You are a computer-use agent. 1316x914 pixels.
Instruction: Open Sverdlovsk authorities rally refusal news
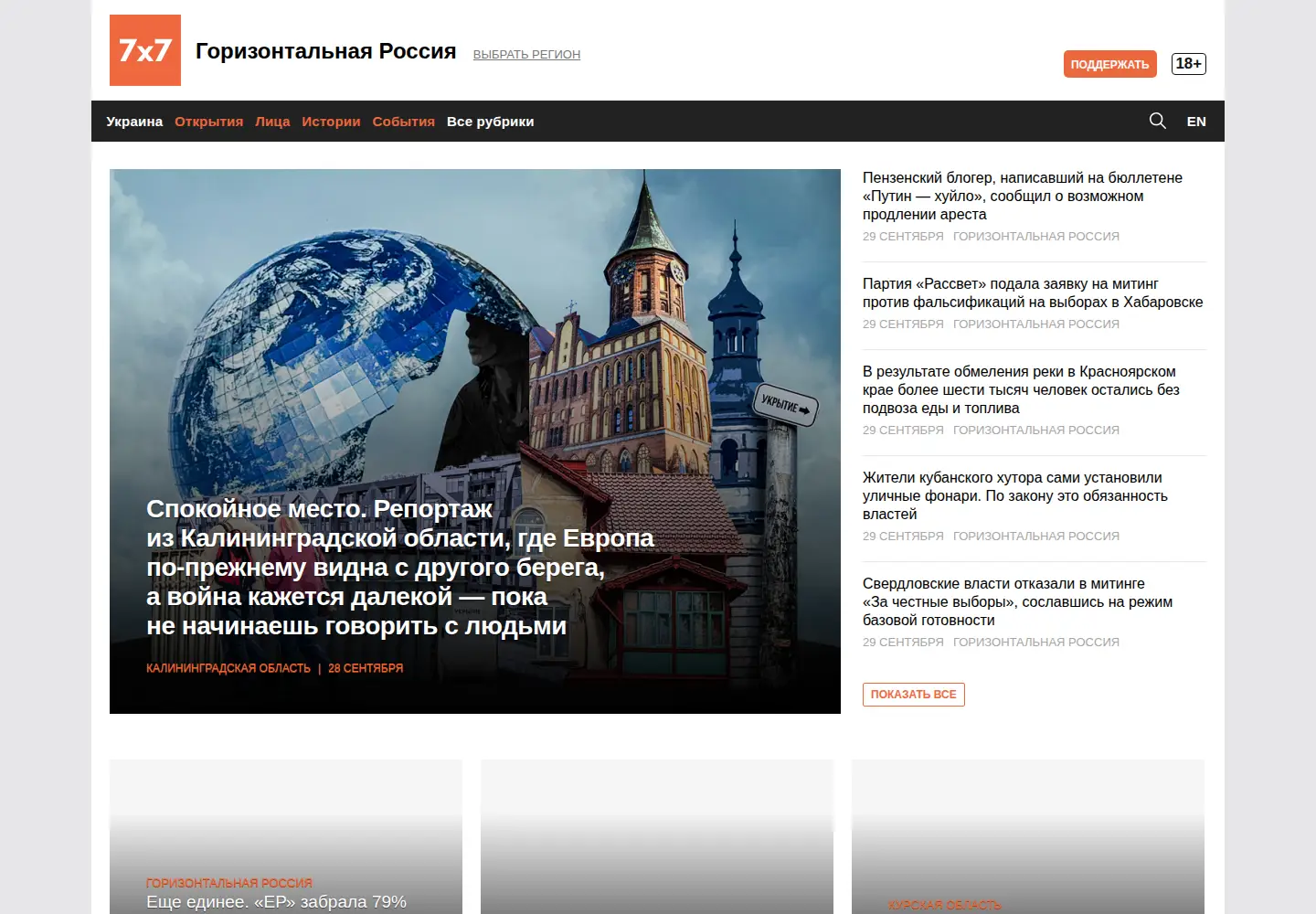1017,601
